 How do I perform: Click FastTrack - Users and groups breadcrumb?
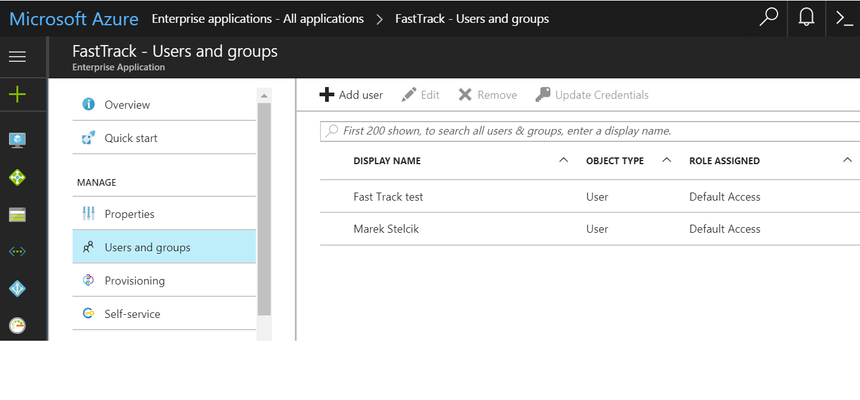472,19
